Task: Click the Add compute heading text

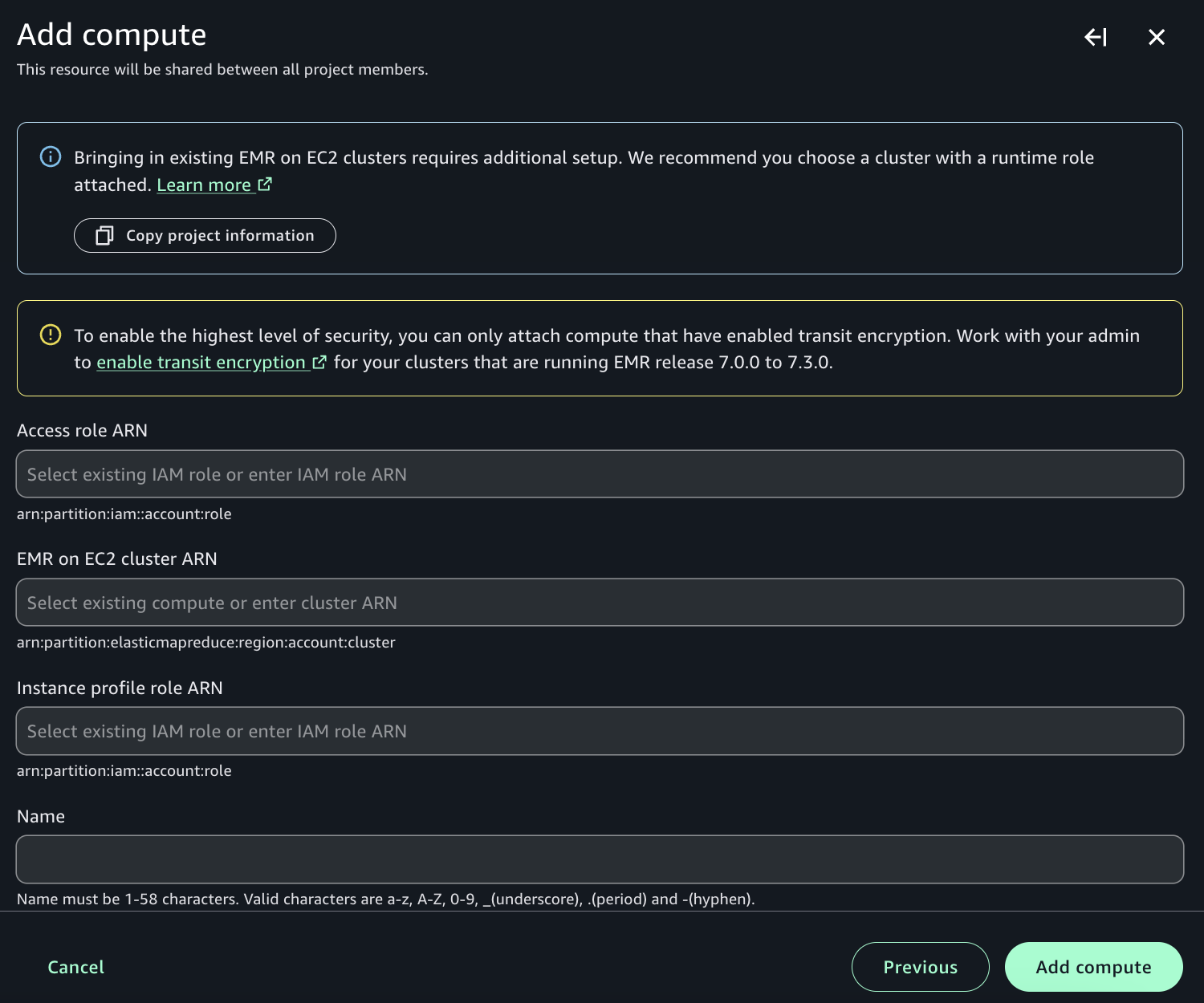Action: [112, 35]
